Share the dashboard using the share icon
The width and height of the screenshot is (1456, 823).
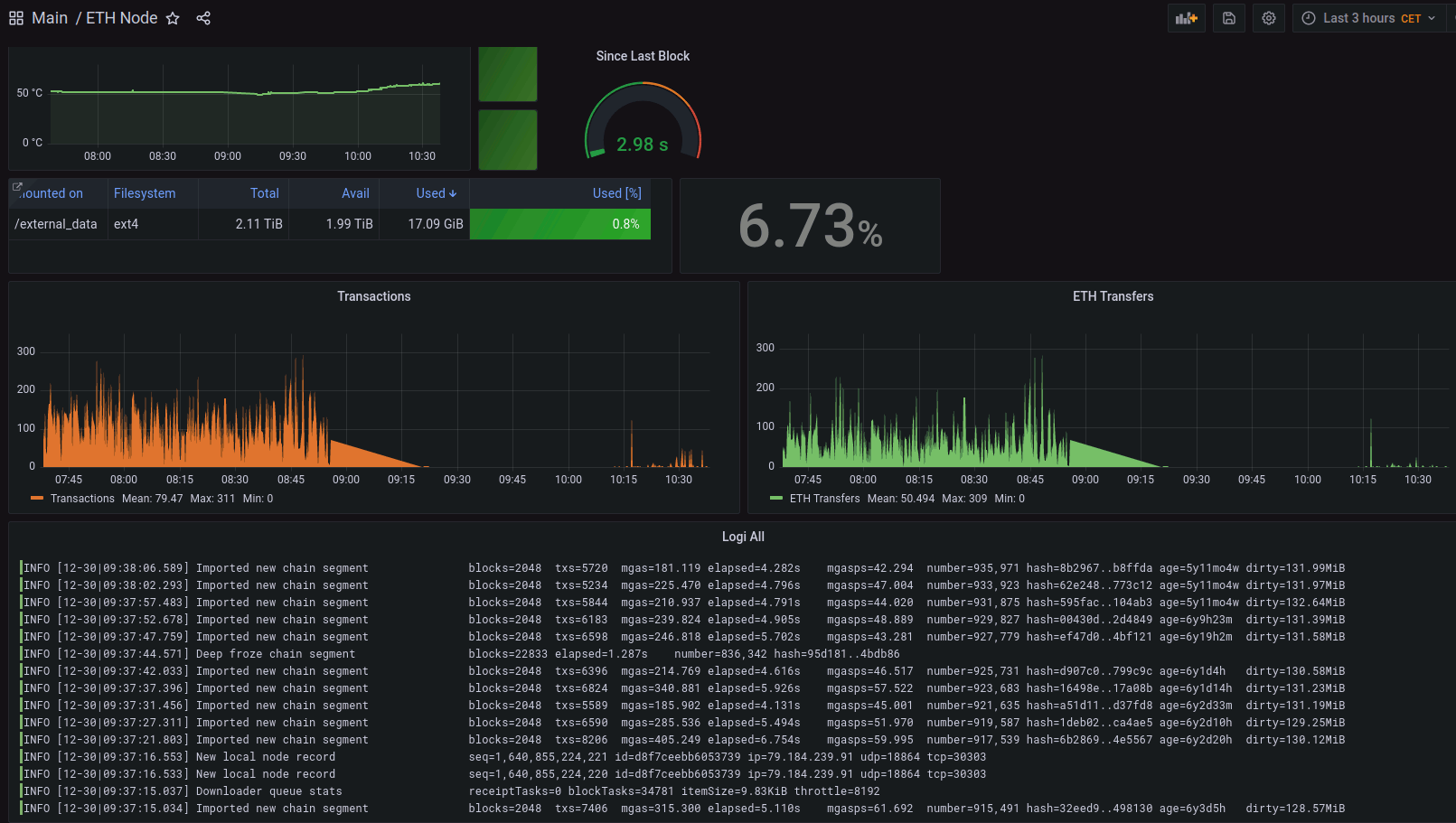(202, 17)
